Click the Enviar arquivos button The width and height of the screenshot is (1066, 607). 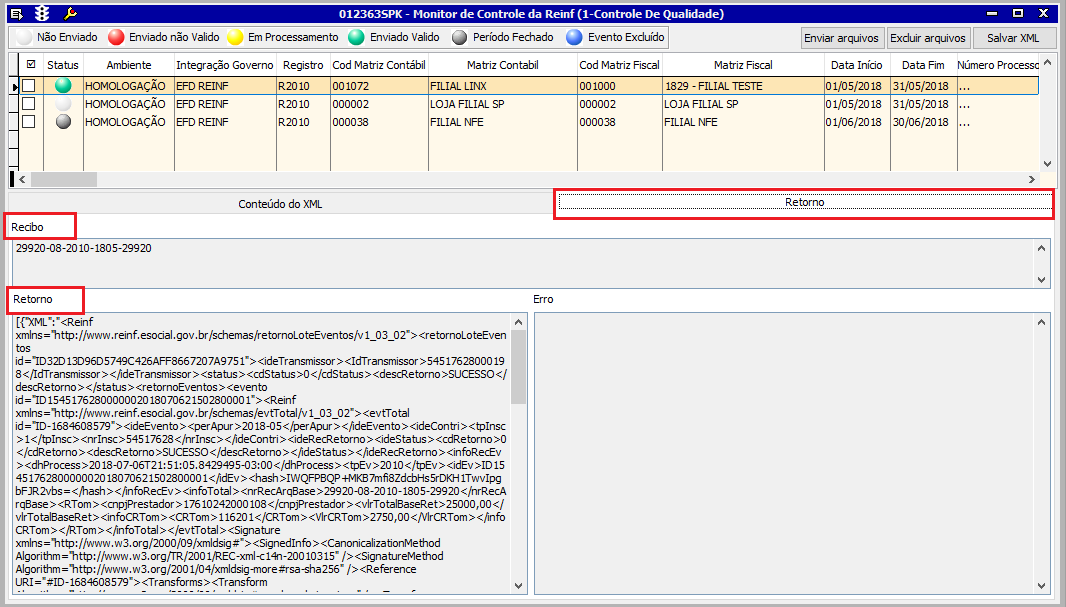click(842, 38)
